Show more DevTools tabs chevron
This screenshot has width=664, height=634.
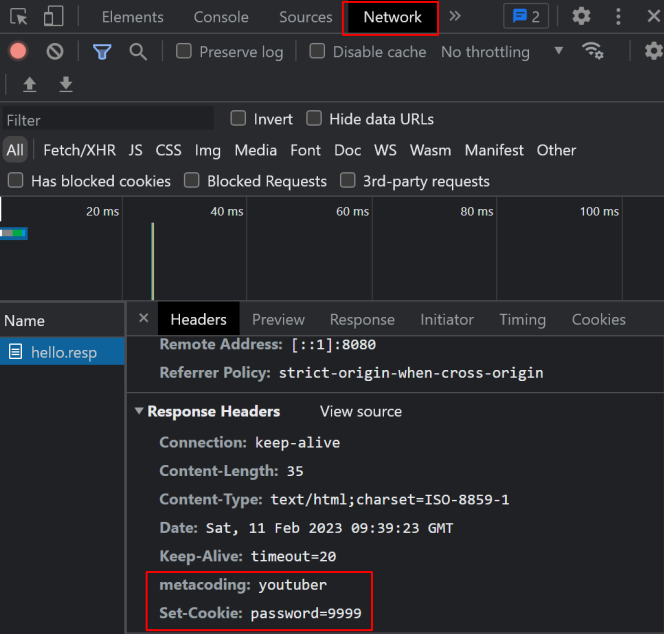click(x=455, y=17)
